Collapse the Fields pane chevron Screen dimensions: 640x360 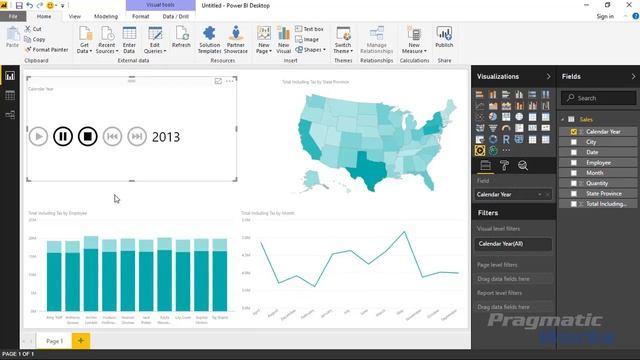pos(633,76)
